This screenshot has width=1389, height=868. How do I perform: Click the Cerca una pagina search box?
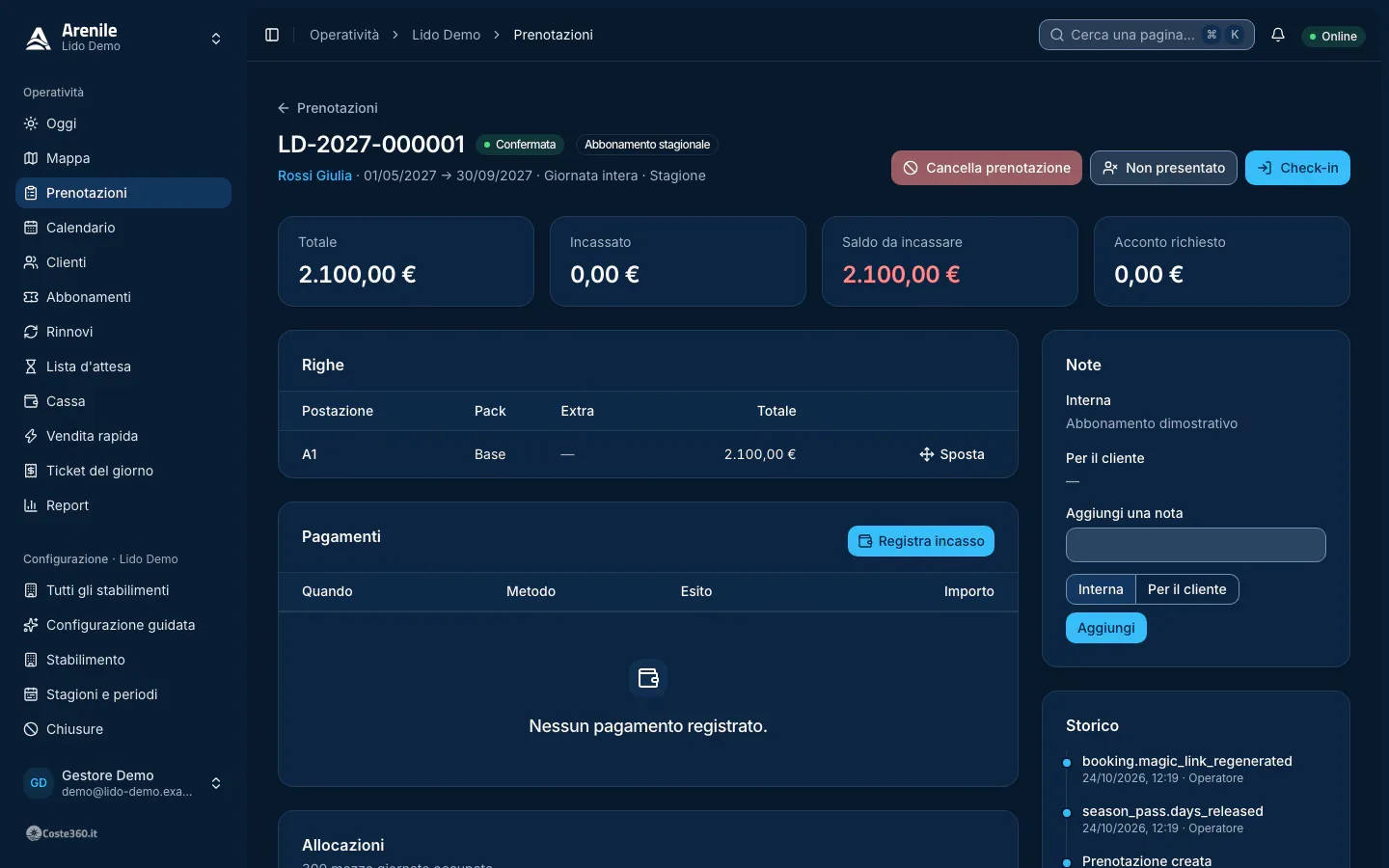click(1147, 35)
